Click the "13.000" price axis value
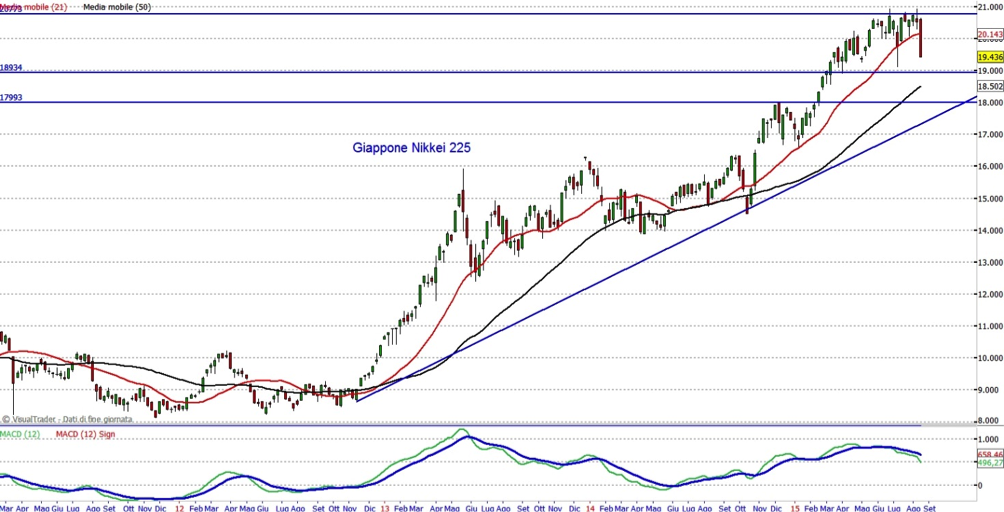The image size is (1004, 512). [x=990, y=262]
